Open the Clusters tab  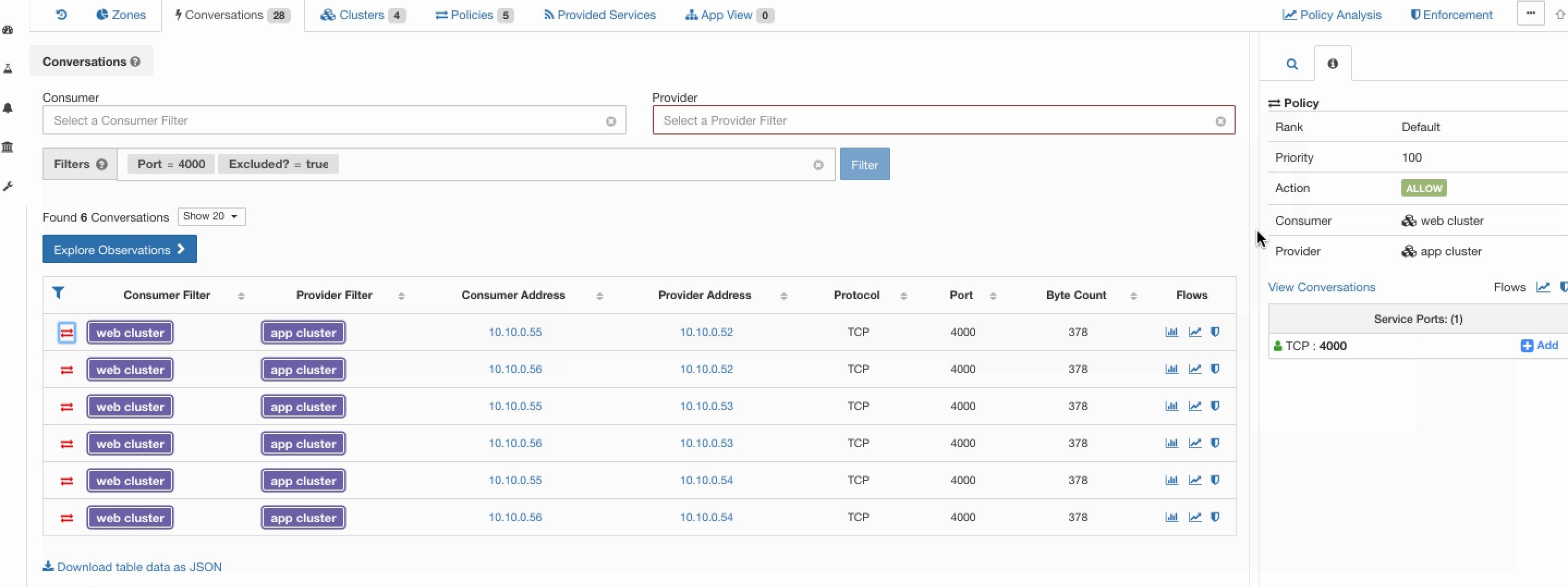coord(362,15)
